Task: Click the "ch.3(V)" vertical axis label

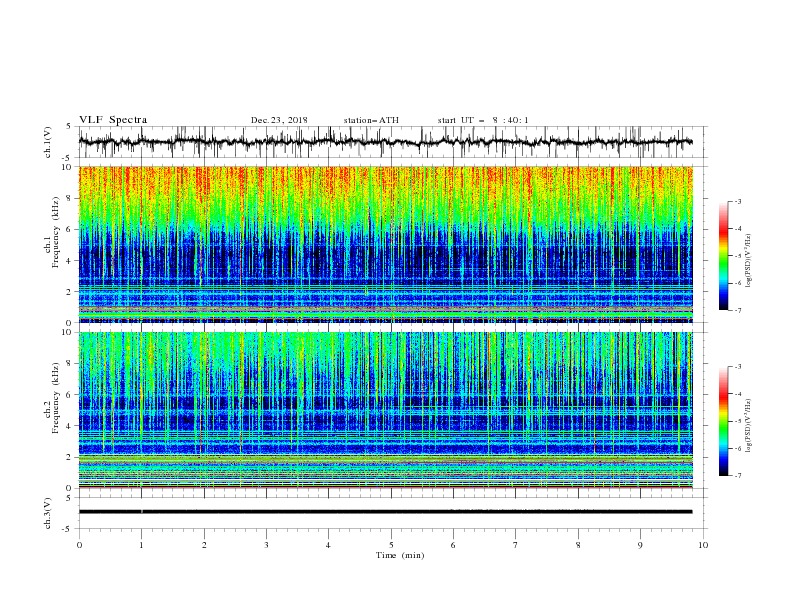Action: (48, 513)
